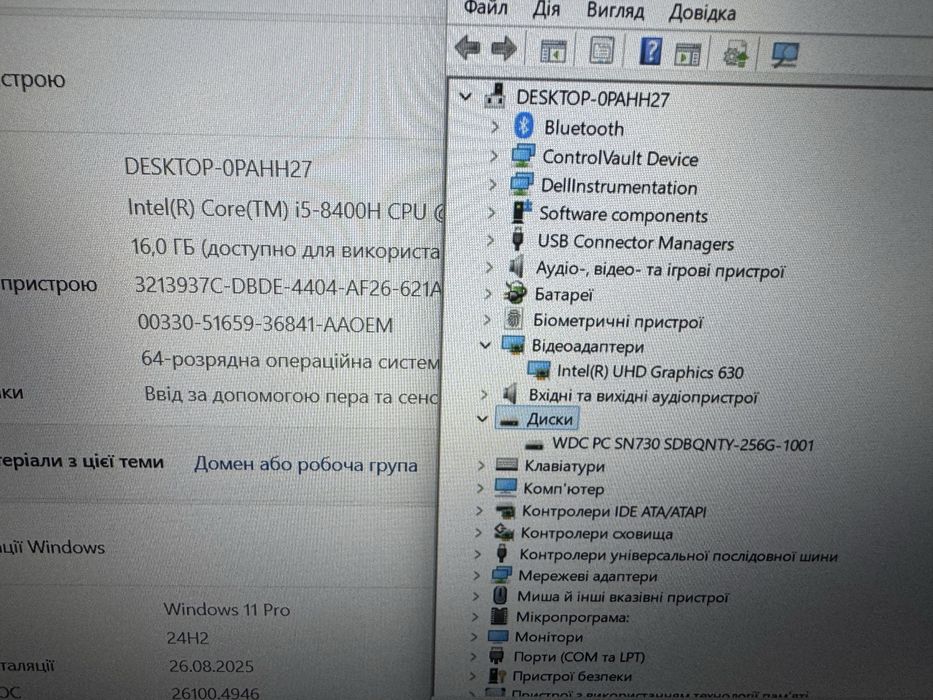Screen dimensions: 933x700
Task: Open the Вигляд menu
Action: click(615, 11)
